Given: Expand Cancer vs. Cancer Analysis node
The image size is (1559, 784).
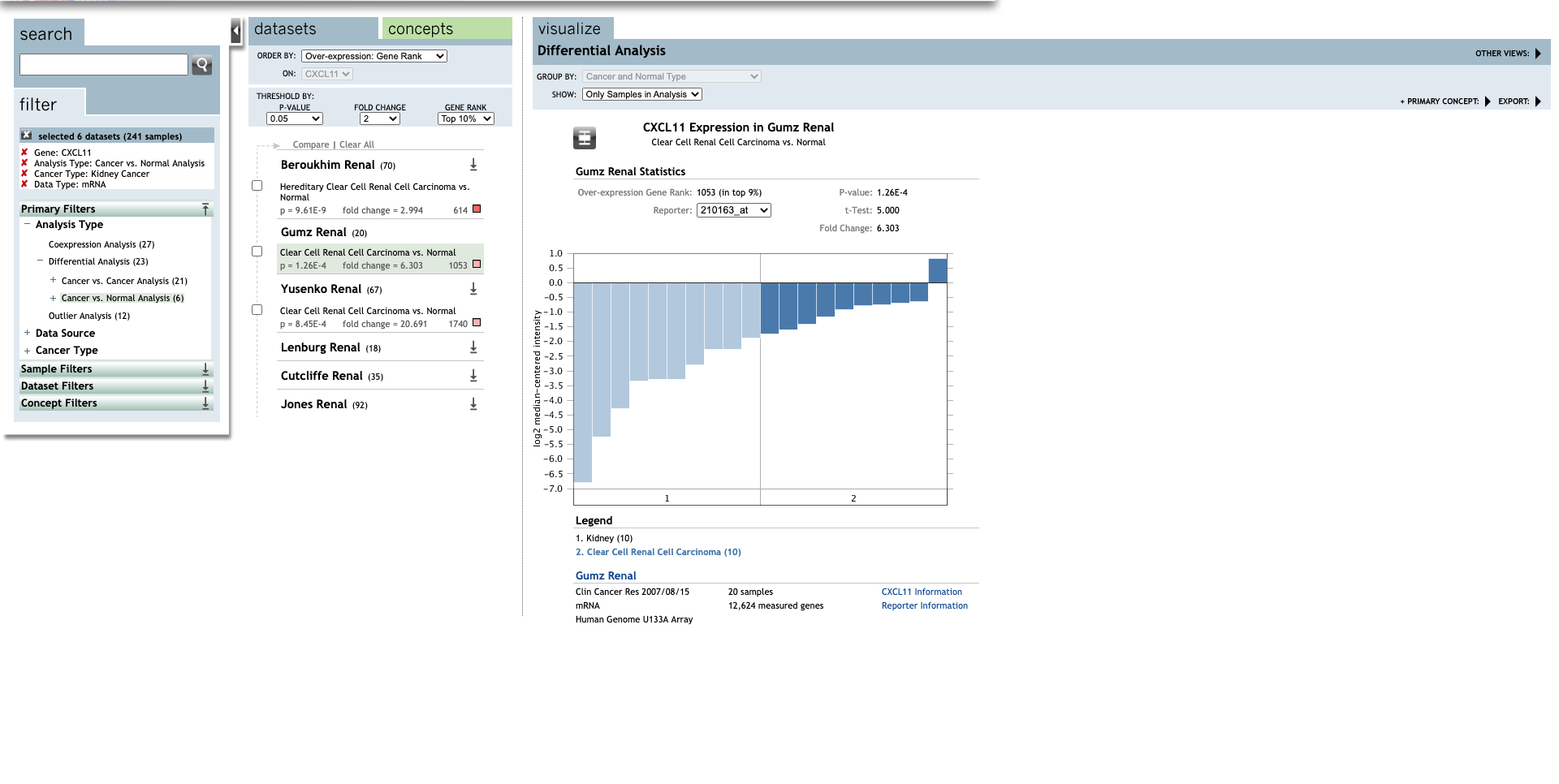Looking at the screenshot, I should pos(53,280).
